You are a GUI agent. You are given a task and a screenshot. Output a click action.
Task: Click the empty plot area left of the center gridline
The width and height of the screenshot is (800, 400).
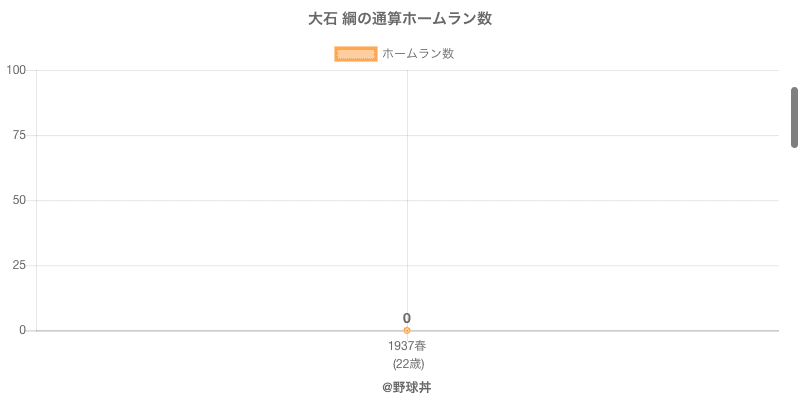tap(220, 230)
